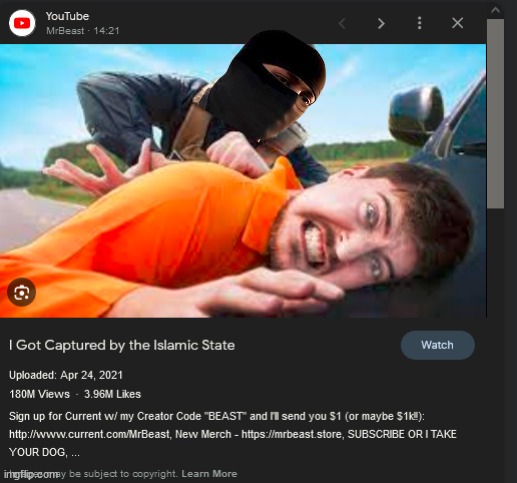Click the Watch button
517x483 pixels.
point(437,345)
